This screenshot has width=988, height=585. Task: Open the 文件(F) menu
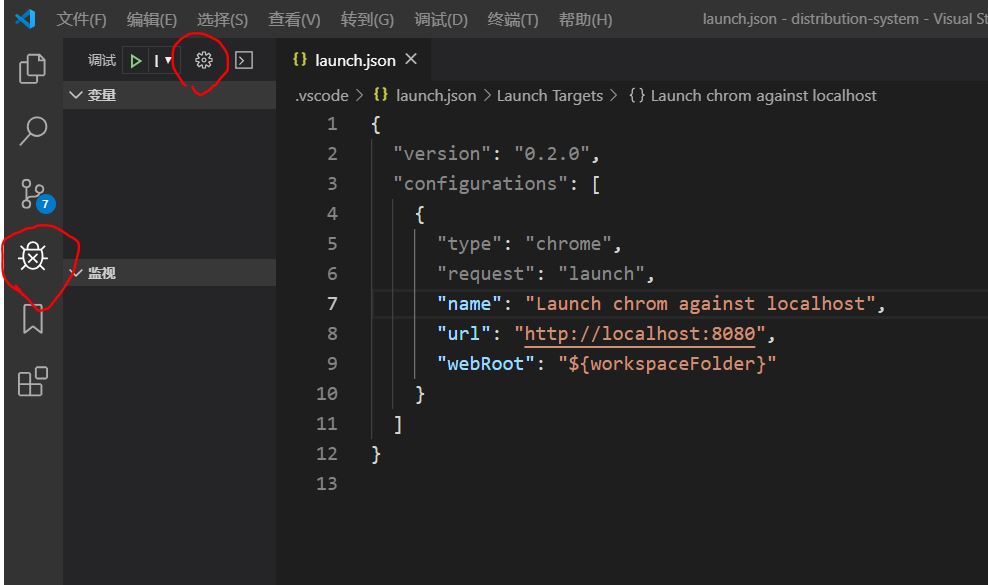pos(81,20)
